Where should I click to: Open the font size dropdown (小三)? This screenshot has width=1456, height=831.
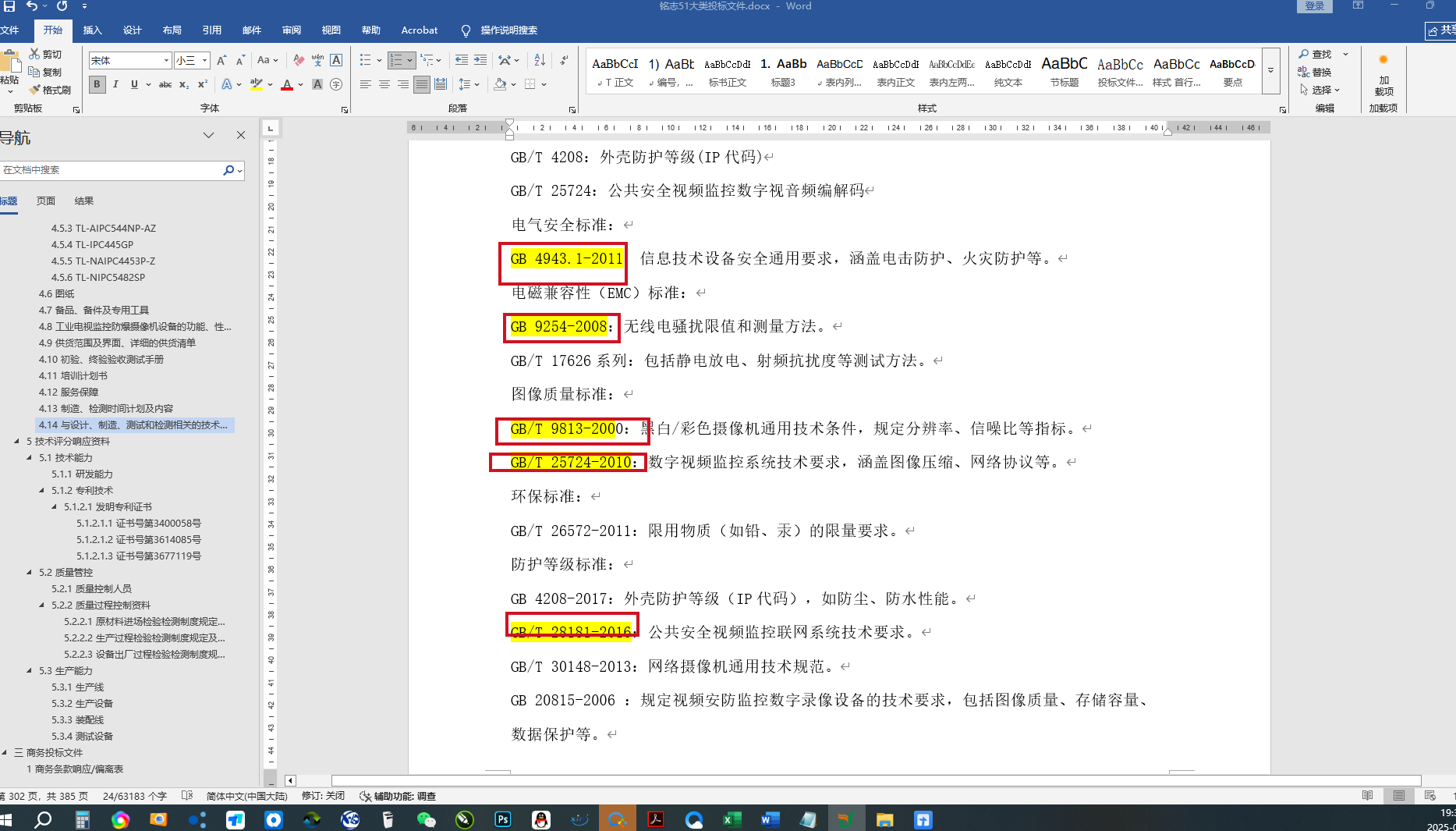click(x=205, y=60)
